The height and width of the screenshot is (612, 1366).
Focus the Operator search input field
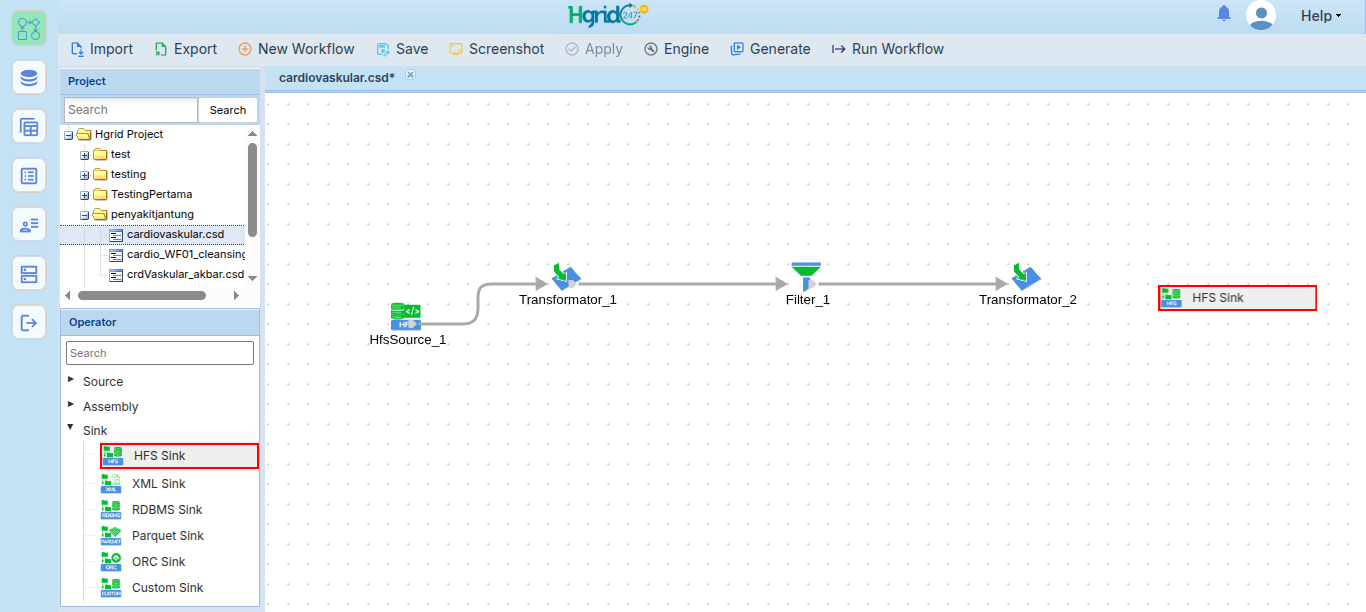[x=160, y=353]
